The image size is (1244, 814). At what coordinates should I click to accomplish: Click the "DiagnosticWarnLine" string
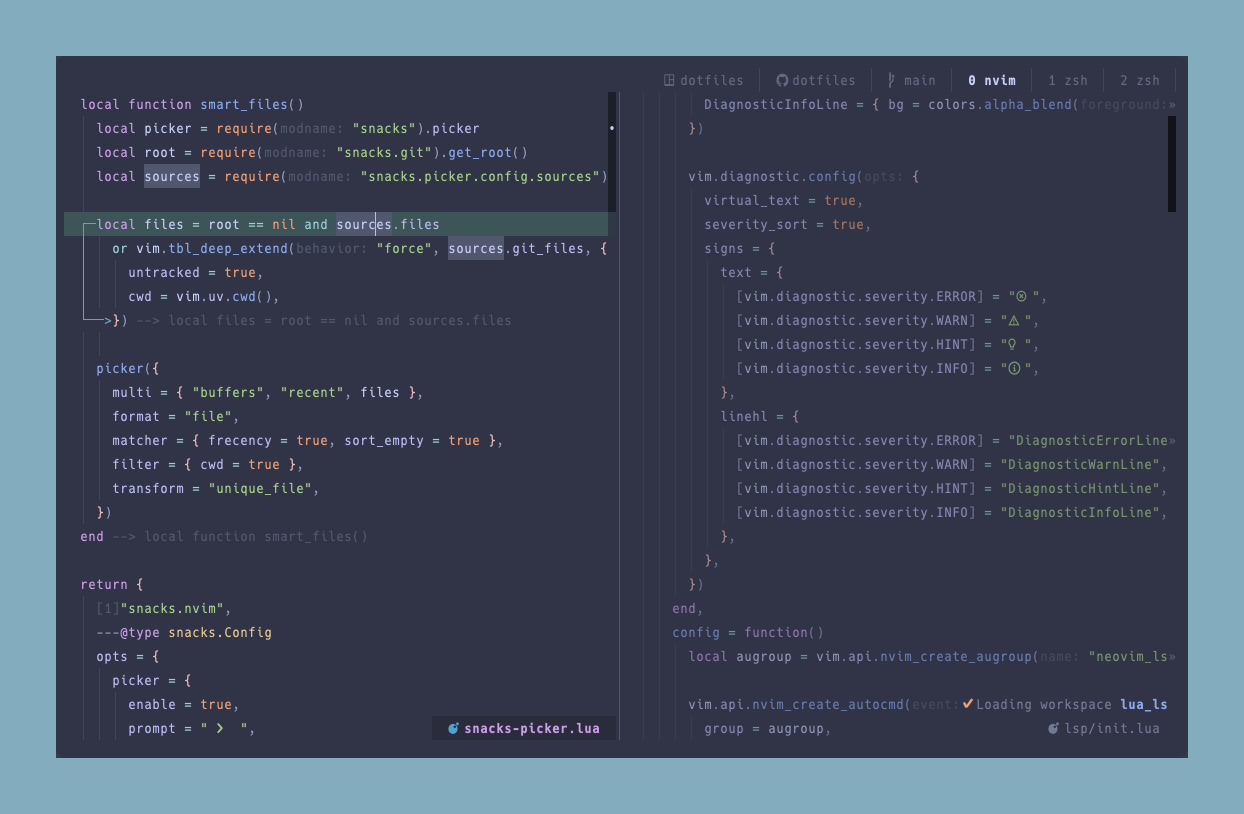[1080, 464]
